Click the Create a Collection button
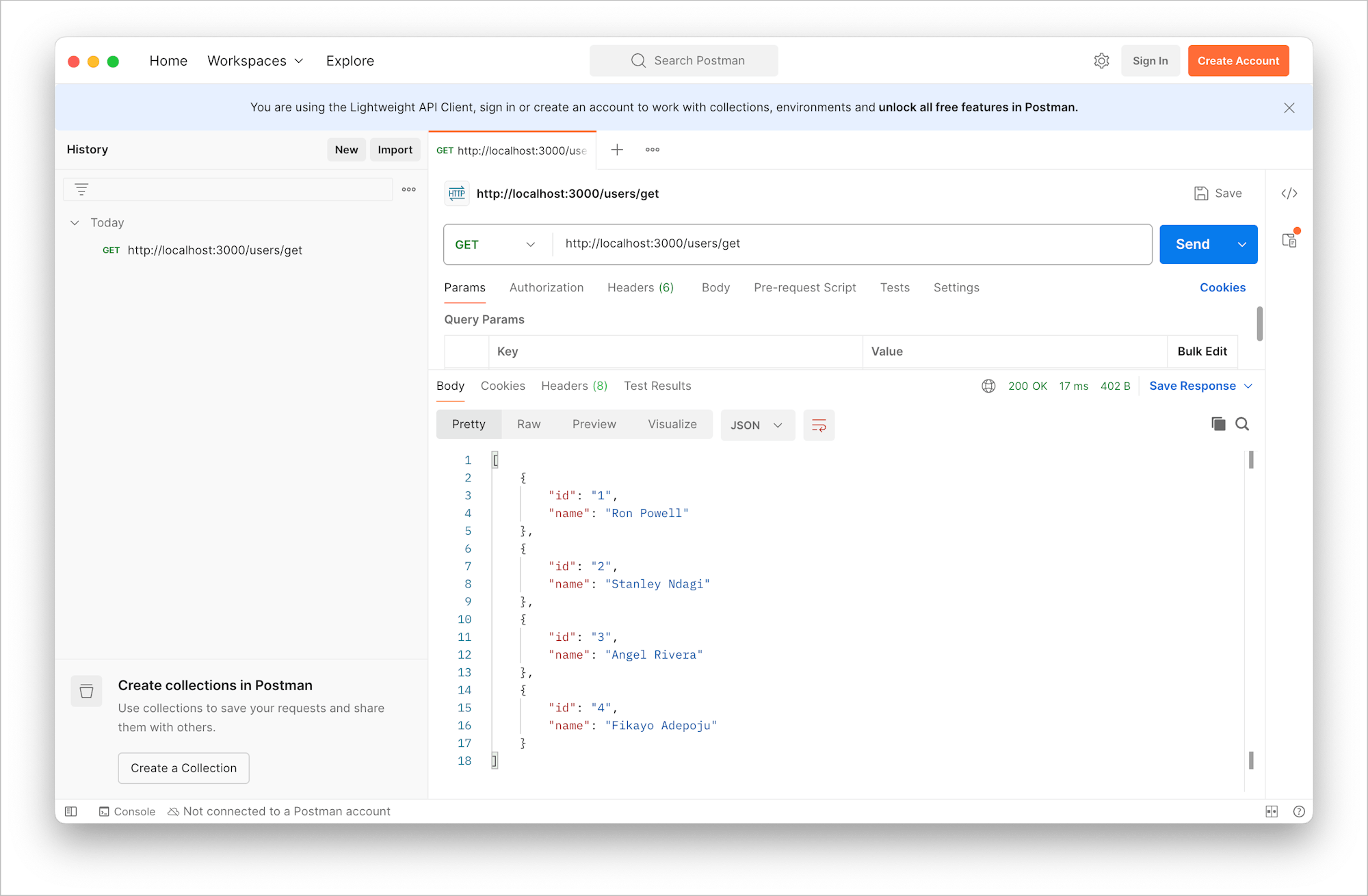 [x=183, y=768]
